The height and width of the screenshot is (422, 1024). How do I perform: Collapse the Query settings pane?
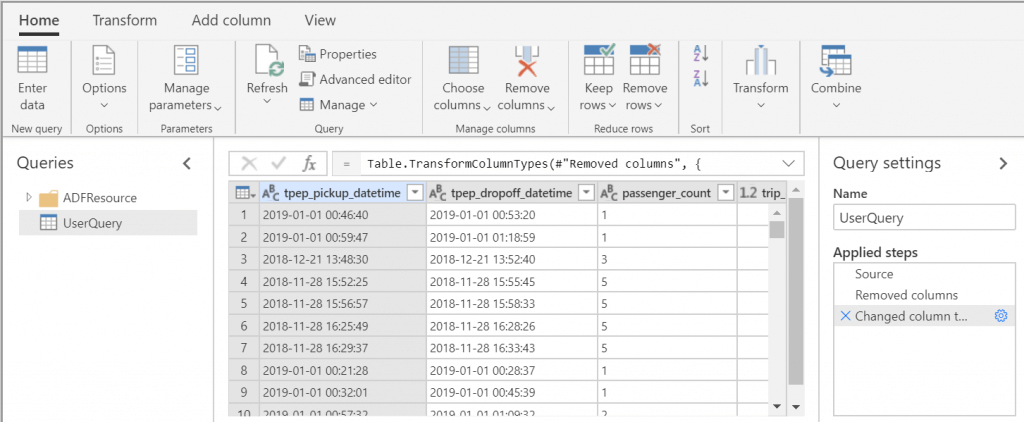[x=1003, y=163]
